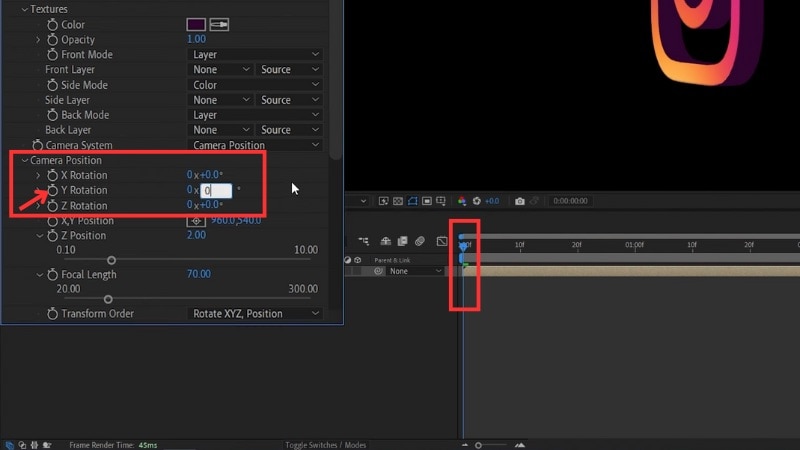This screenshot has width=800, height=450.
Task: Click the X,Y Position crosshair point picker
Action: tap(196, 221)
